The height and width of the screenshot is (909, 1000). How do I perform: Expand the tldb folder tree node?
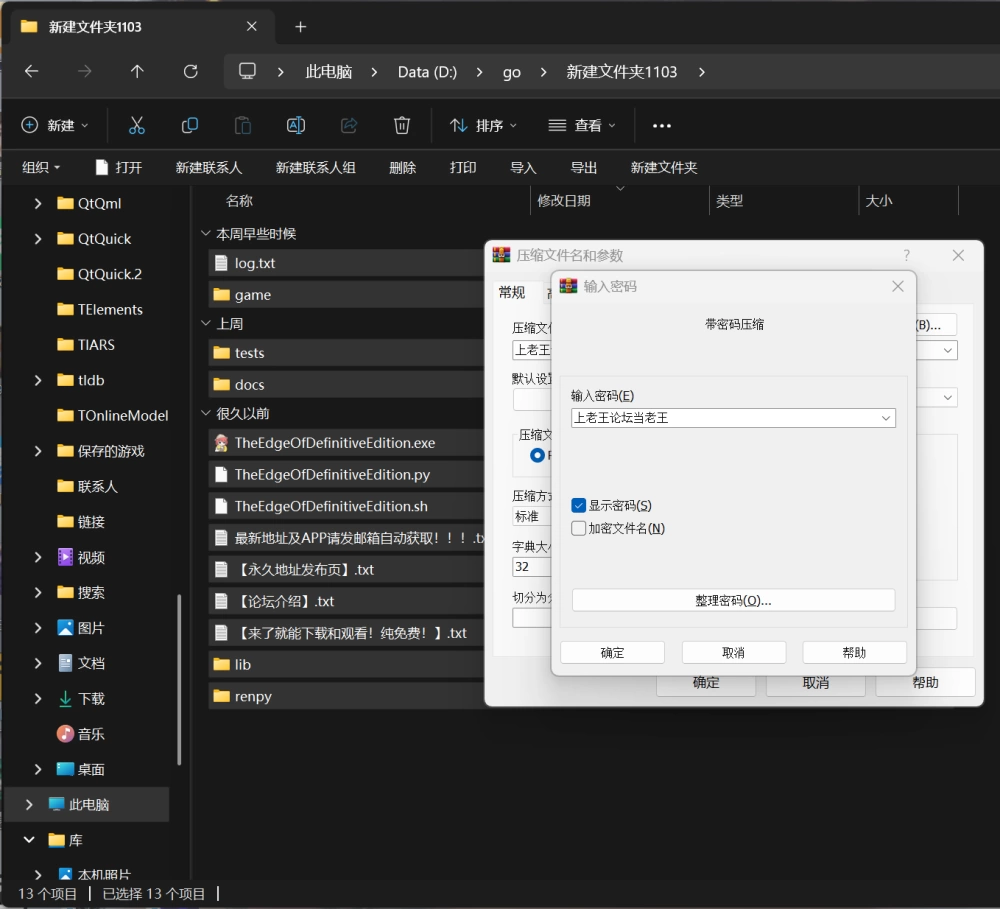click(38, 380)
